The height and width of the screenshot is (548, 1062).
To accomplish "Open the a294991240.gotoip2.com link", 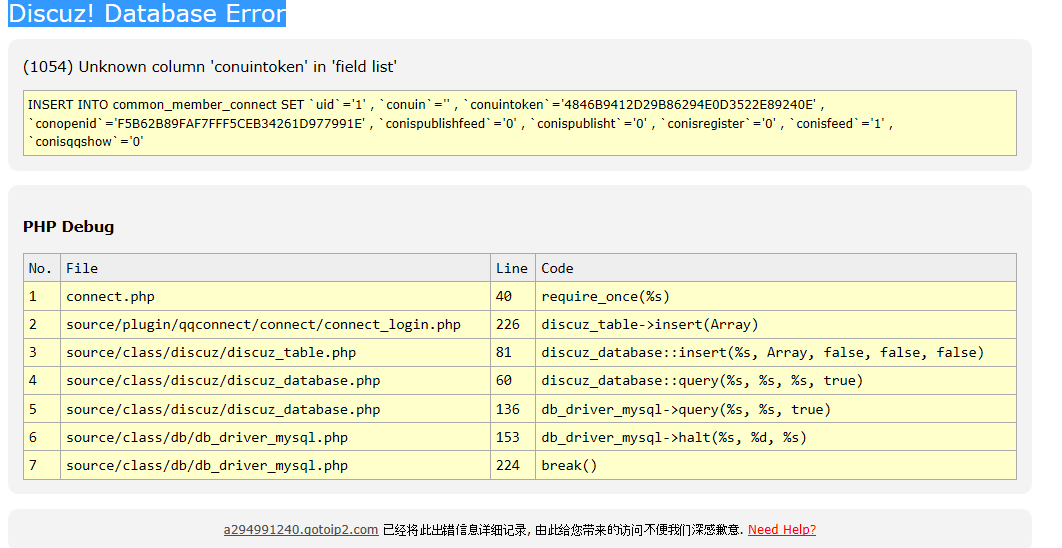I will tap(300, 530).
